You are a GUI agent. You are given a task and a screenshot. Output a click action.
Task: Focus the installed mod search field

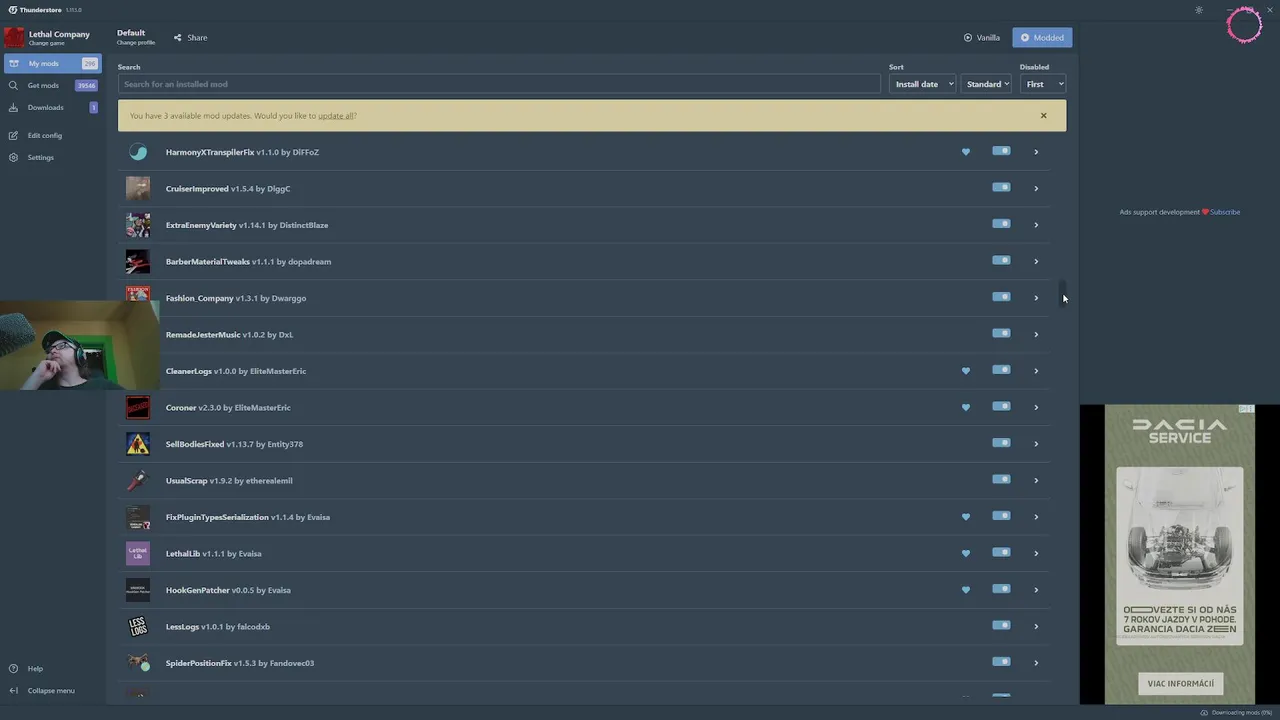tap(499, 84)
